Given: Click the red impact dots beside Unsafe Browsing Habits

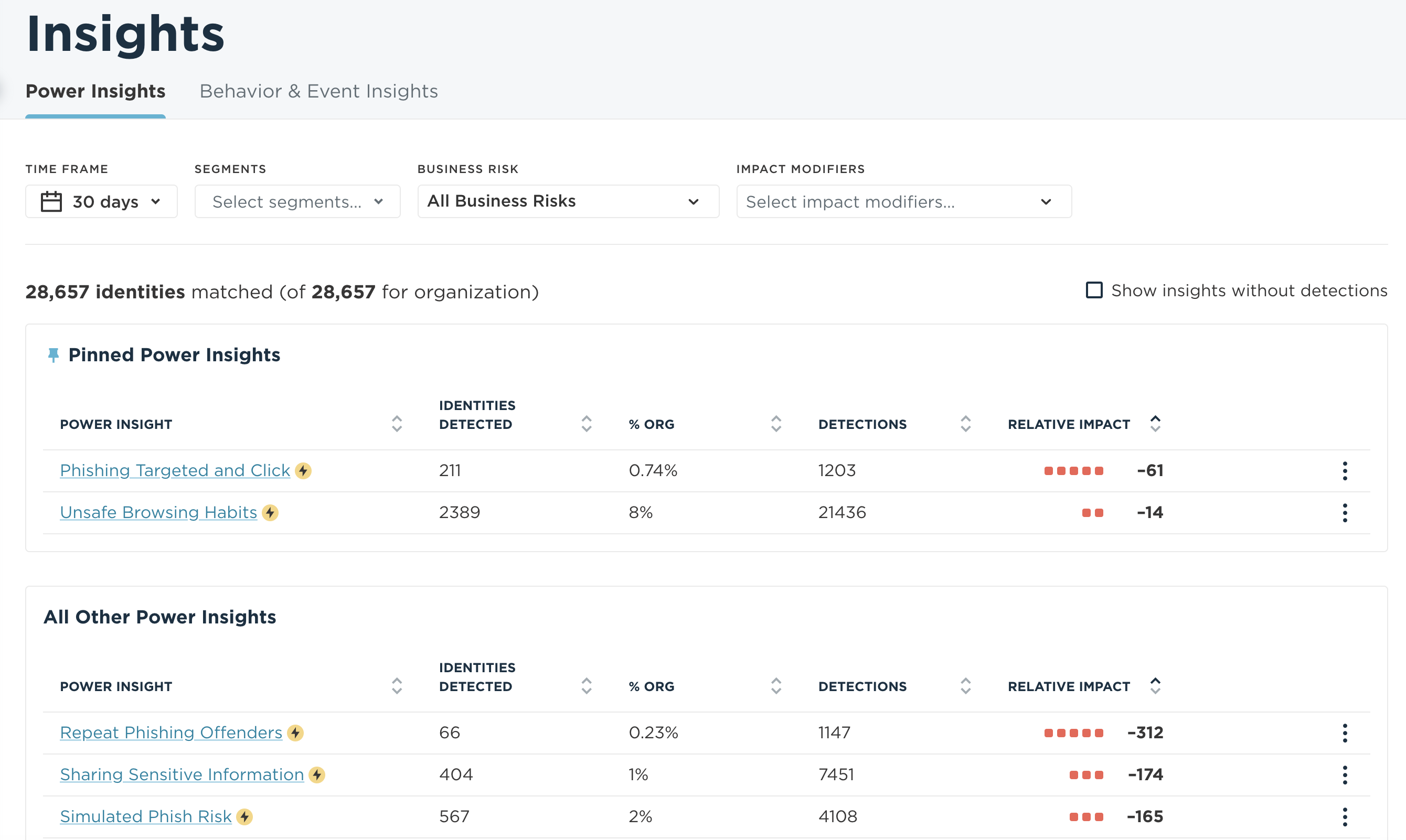Looking at the screenshot, I should (x=1092, y=512).
